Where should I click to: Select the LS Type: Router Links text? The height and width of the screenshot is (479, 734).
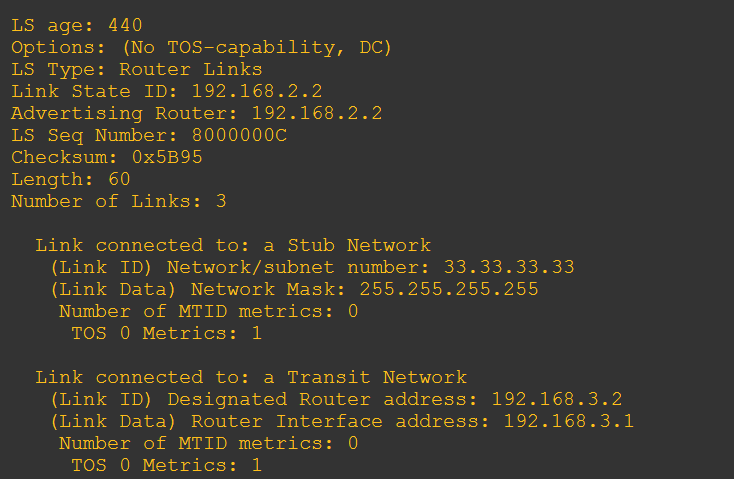pos(137,70)
